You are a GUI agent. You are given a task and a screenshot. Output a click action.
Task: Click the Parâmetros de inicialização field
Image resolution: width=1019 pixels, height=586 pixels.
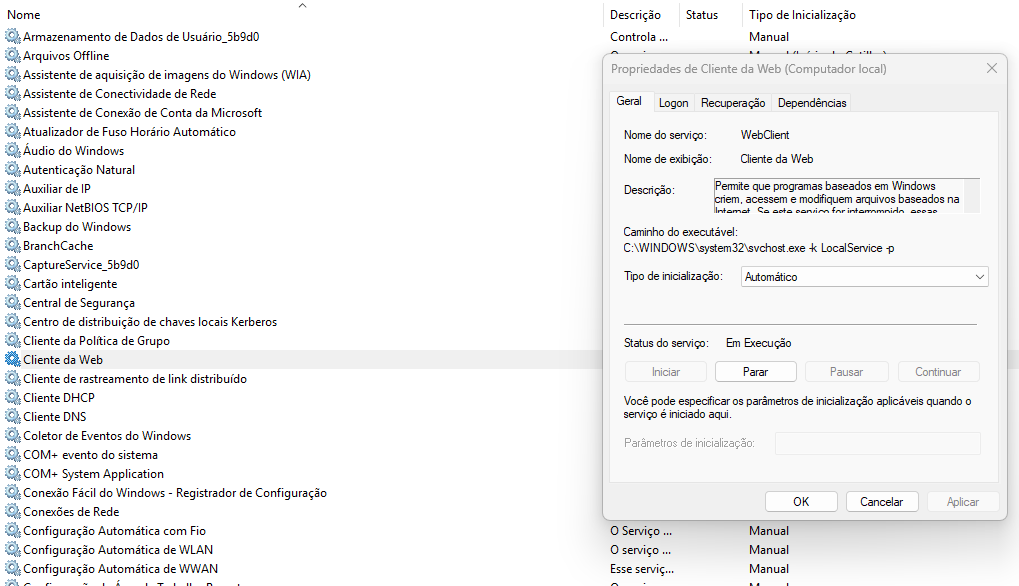coord(877,443)
